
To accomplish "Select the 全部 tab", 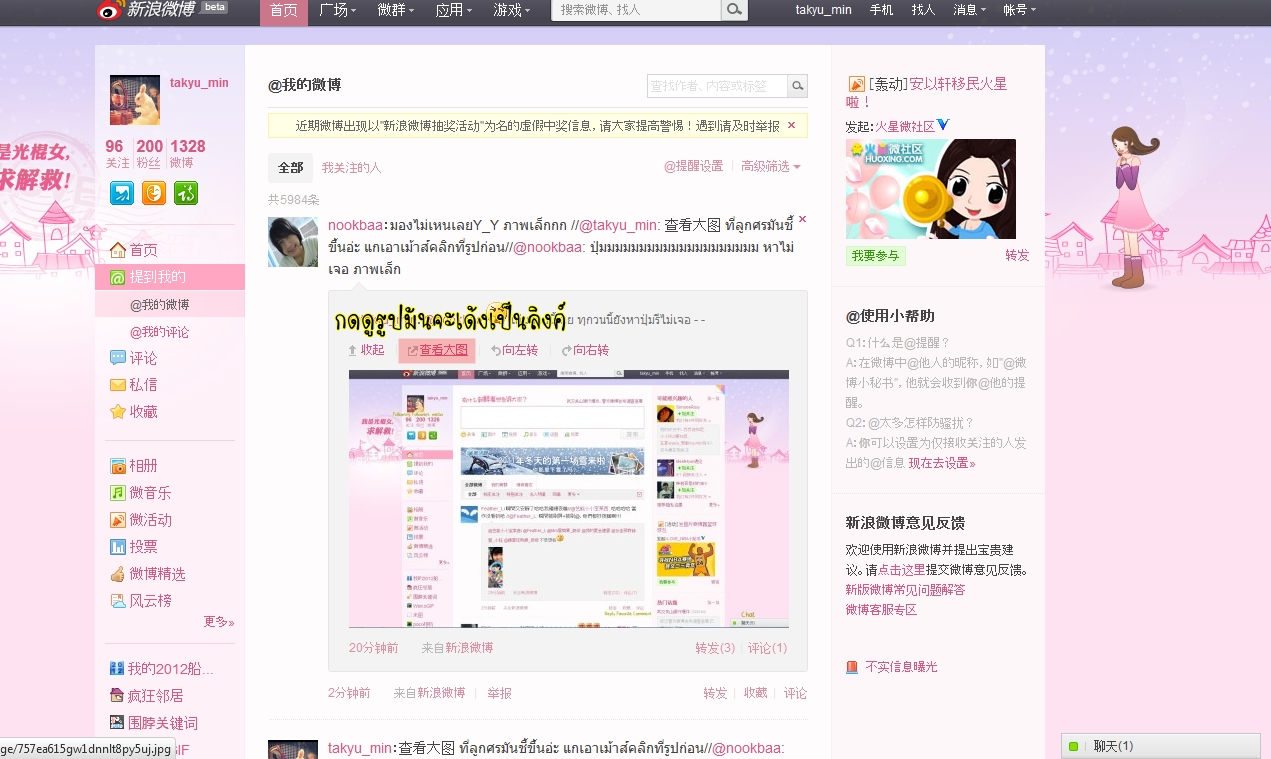I will (290, 168).
